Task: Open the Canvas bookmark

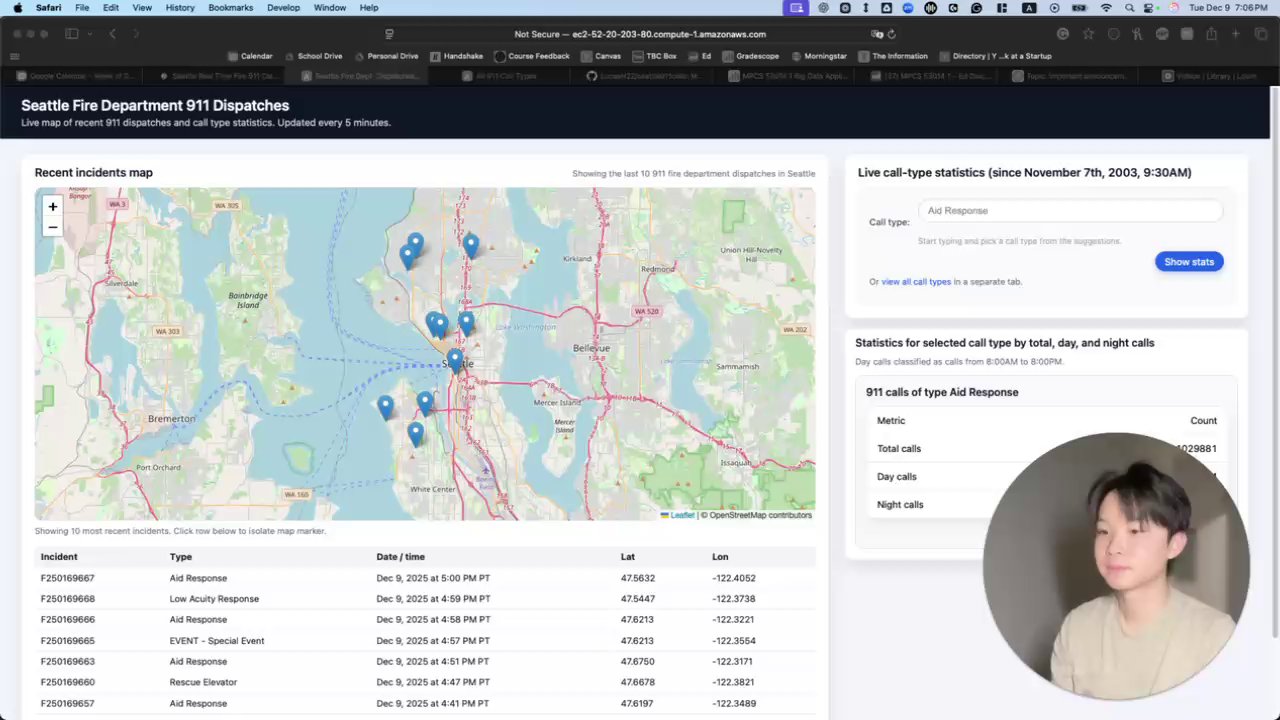Action: [601, 56]
